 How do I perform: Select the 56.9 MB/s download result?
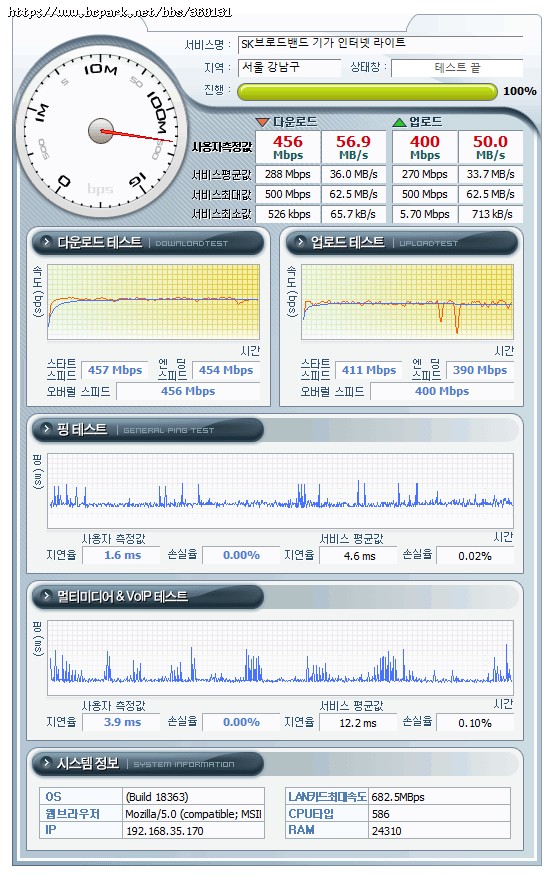point(353,147)
